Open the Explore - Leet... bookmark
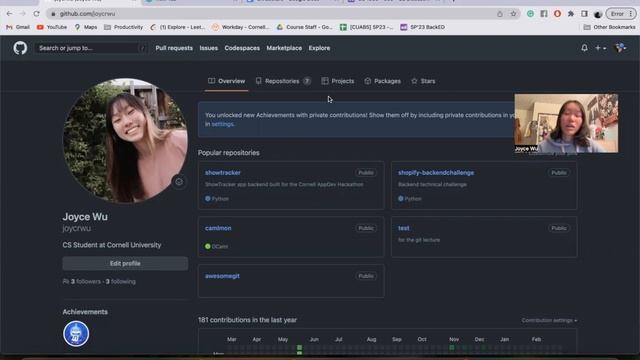The width and height of the screenshot is (640, 360). [x=178, y=27]
